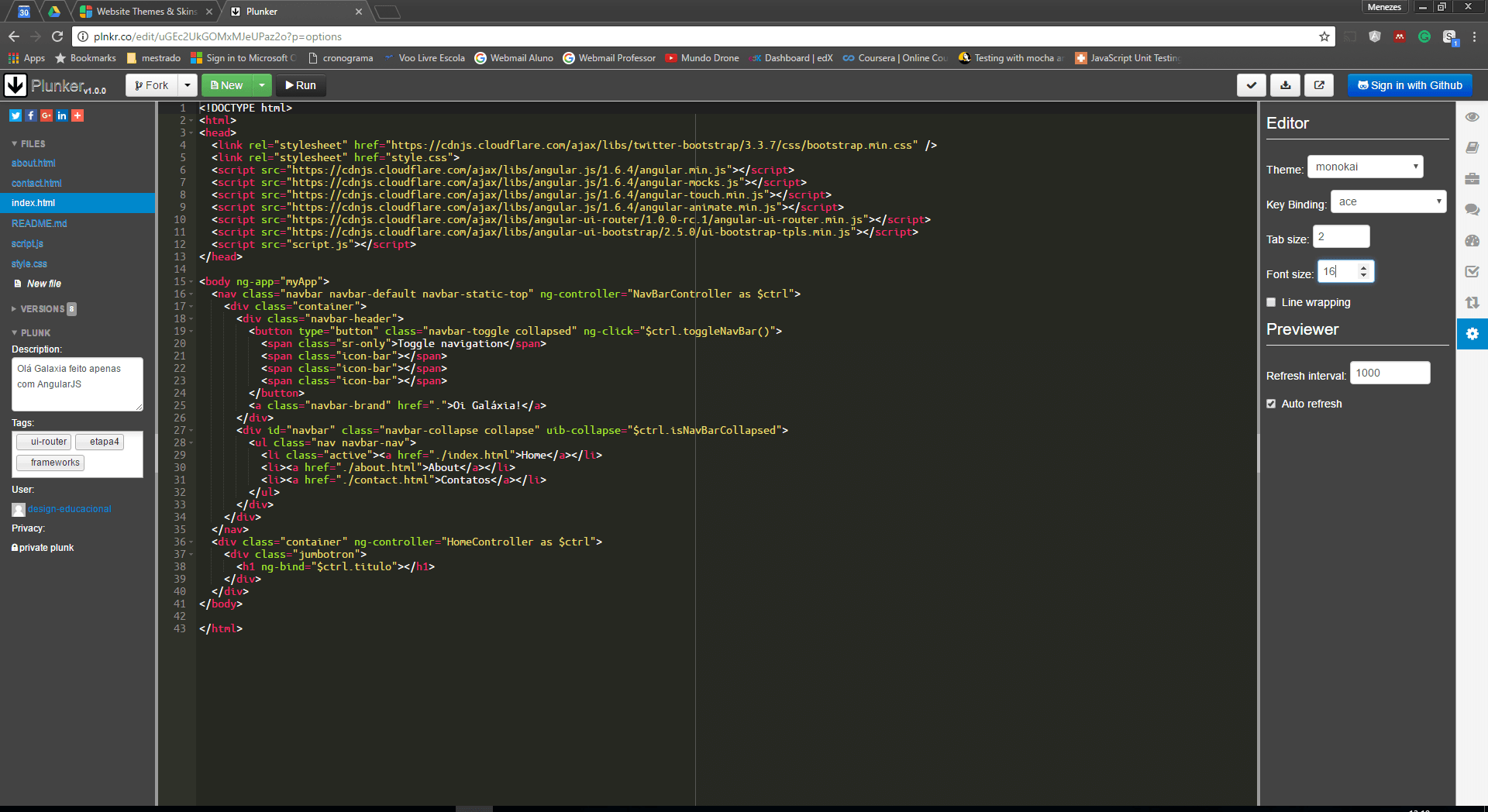
Task: Toggle private plunk privacy setting
Action: [x=42, y=547]
